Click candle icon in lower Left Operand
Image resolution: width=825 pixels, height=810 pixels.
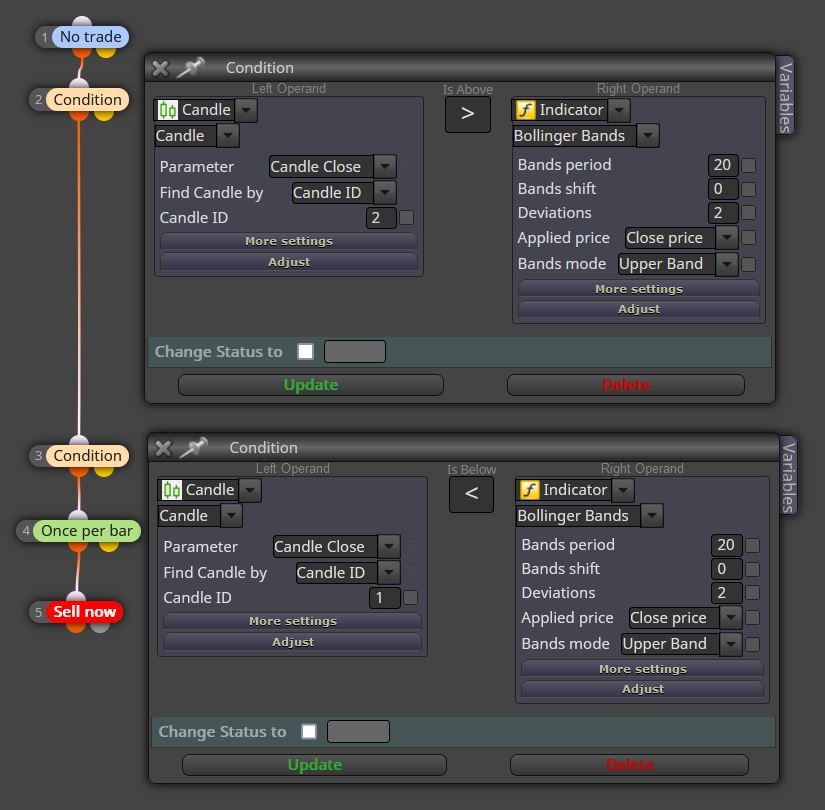click(x=172, y=490)
